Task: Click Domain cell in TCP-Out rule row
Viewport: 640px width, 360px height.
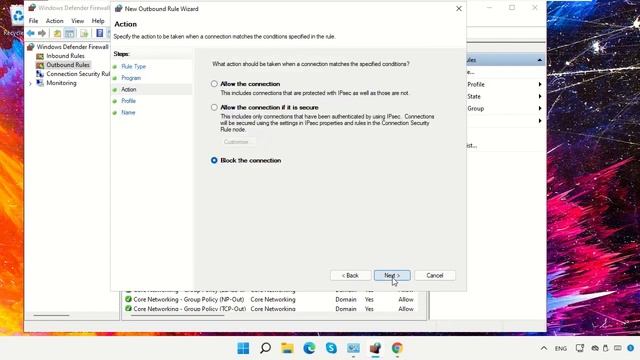Action: [346, 309]
